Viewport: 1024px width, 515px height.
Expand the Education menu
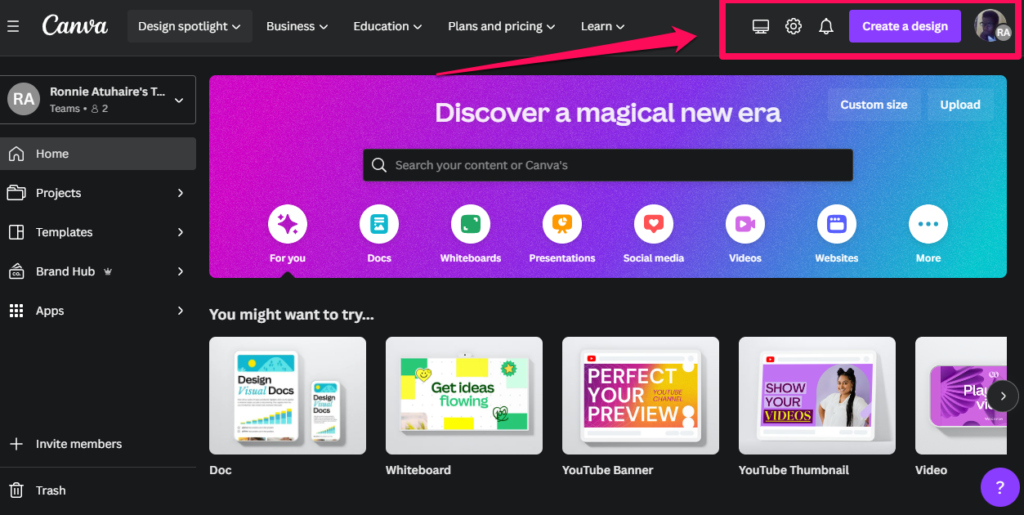pyautogui.click(x=387, y=26)
